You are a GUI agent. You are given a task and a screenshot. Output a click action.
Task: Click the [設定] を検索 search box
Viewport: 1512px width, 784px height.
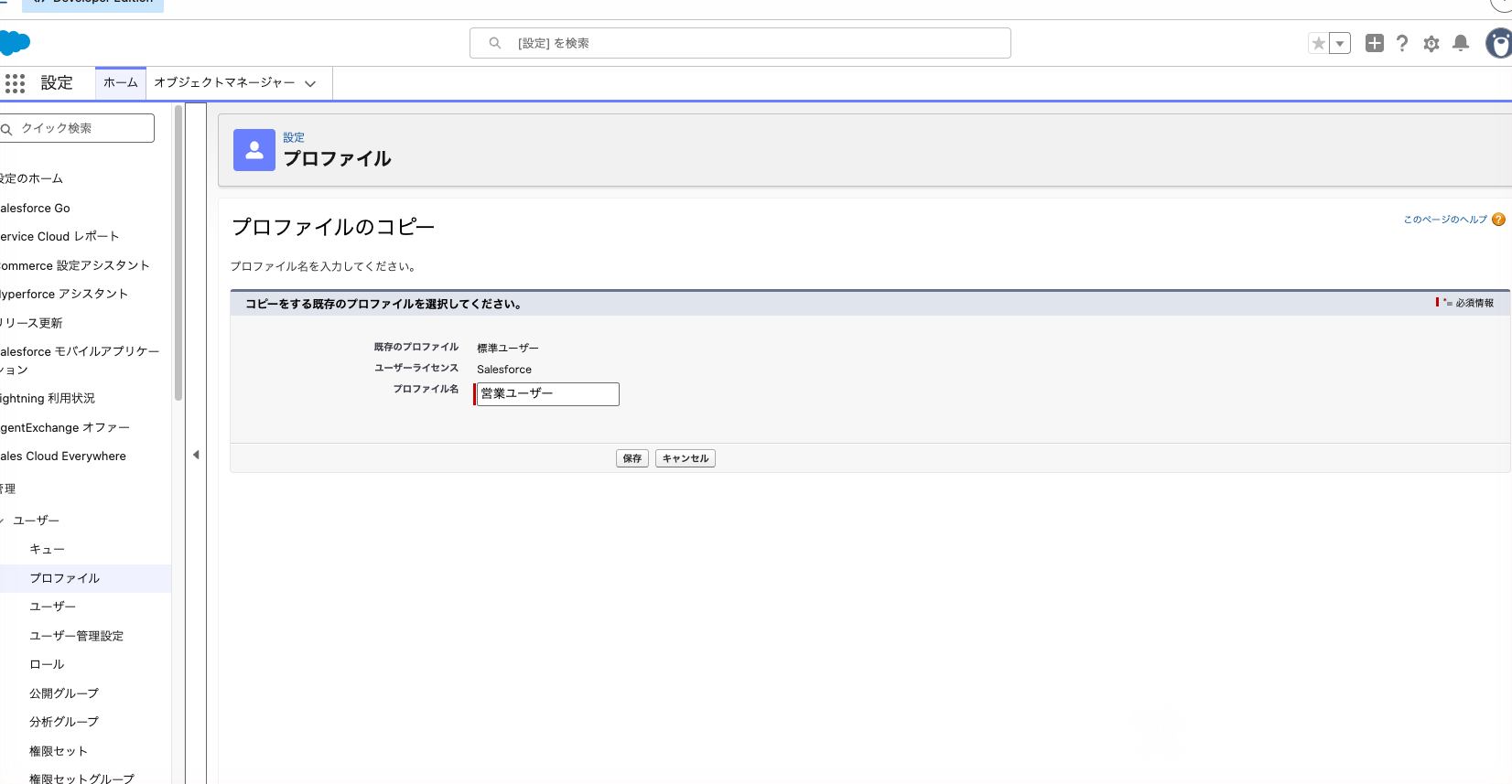pyautogui.click(x=740, y=43)
